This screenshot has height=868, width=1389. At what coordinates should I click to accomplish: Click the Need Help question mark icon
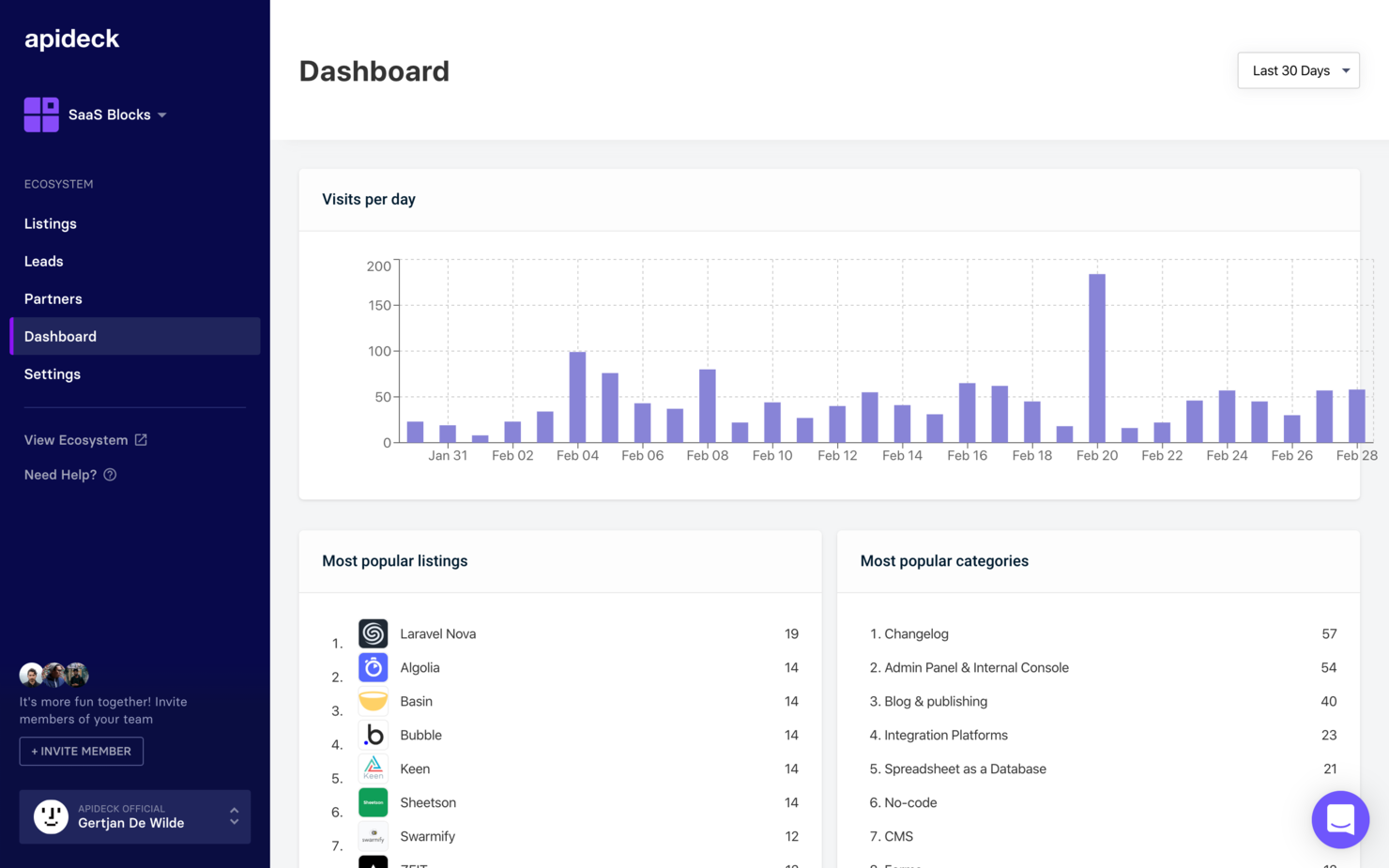110,475
